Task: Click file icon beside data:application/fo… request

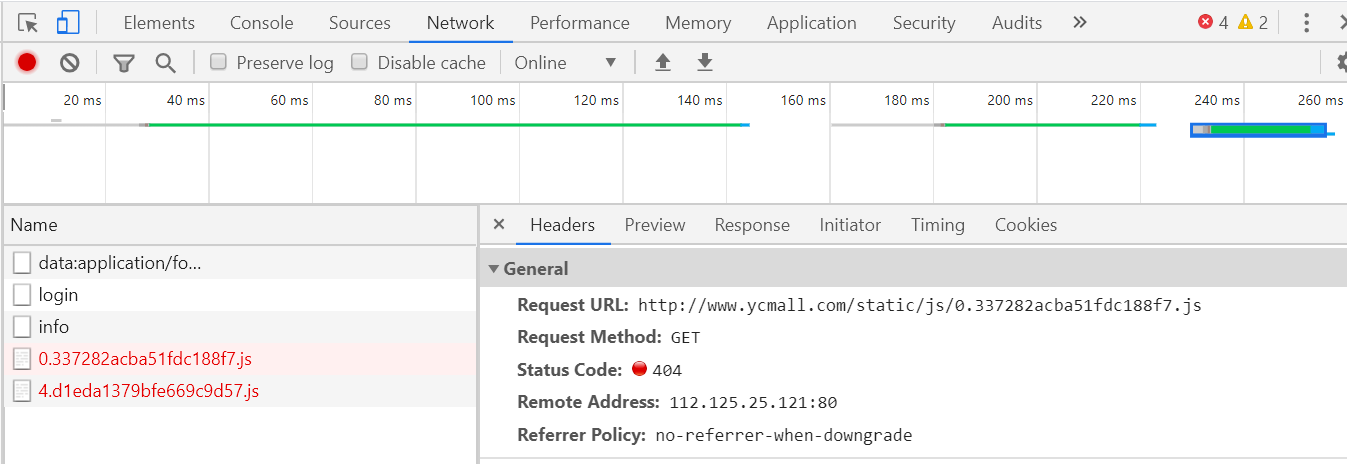Action: click(22, 263)
